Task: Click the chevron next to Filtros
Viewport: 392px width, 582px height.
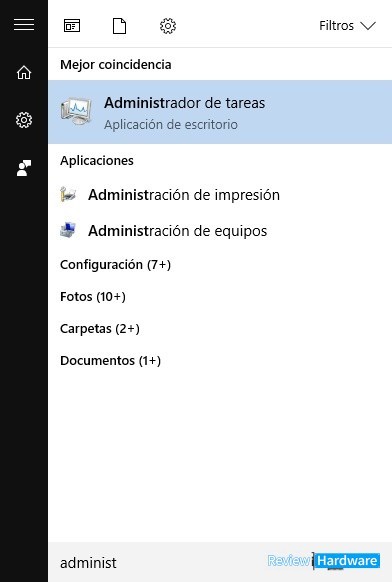Action: point(368,26)
